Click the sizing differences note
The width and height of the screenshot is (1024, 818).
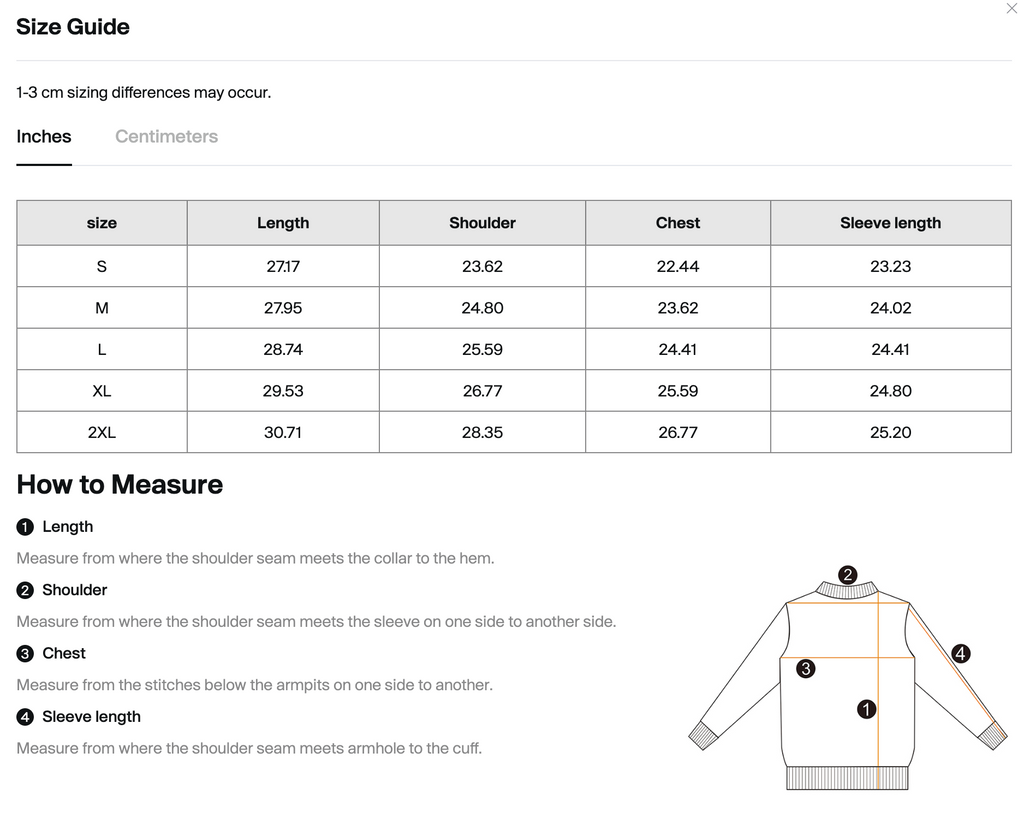(144, 93)
